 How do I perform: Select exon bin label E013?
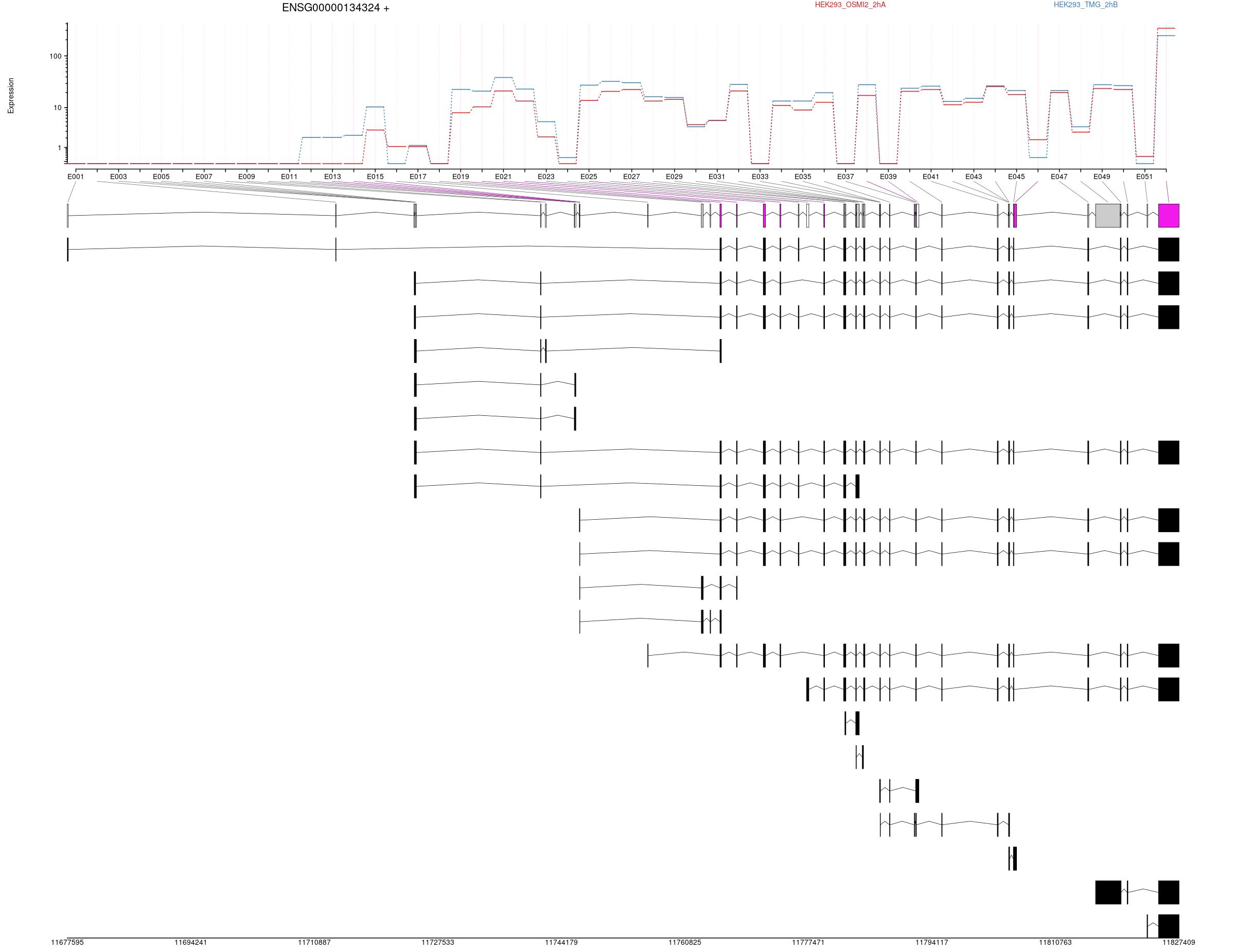(x=332, y=177)
